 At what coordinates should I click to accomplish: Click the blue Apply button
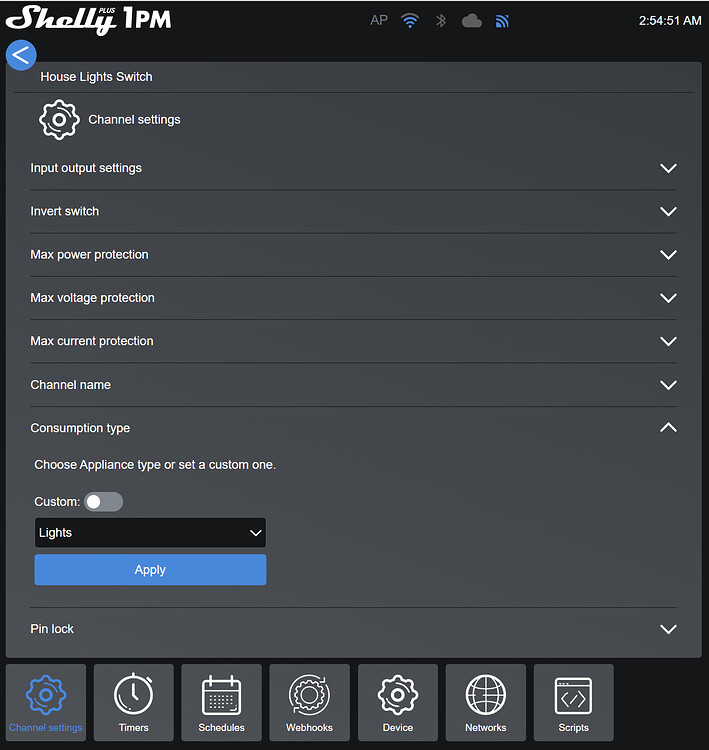tap(150, 569)
